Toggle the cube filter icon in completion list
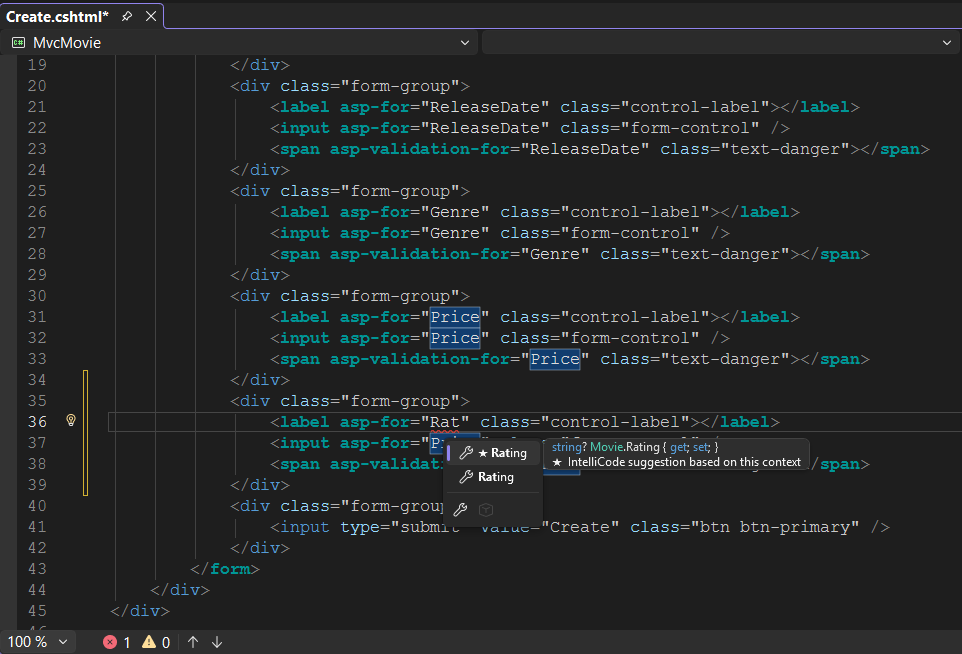Screen dimensions: 962x654 tap(486, 509)
